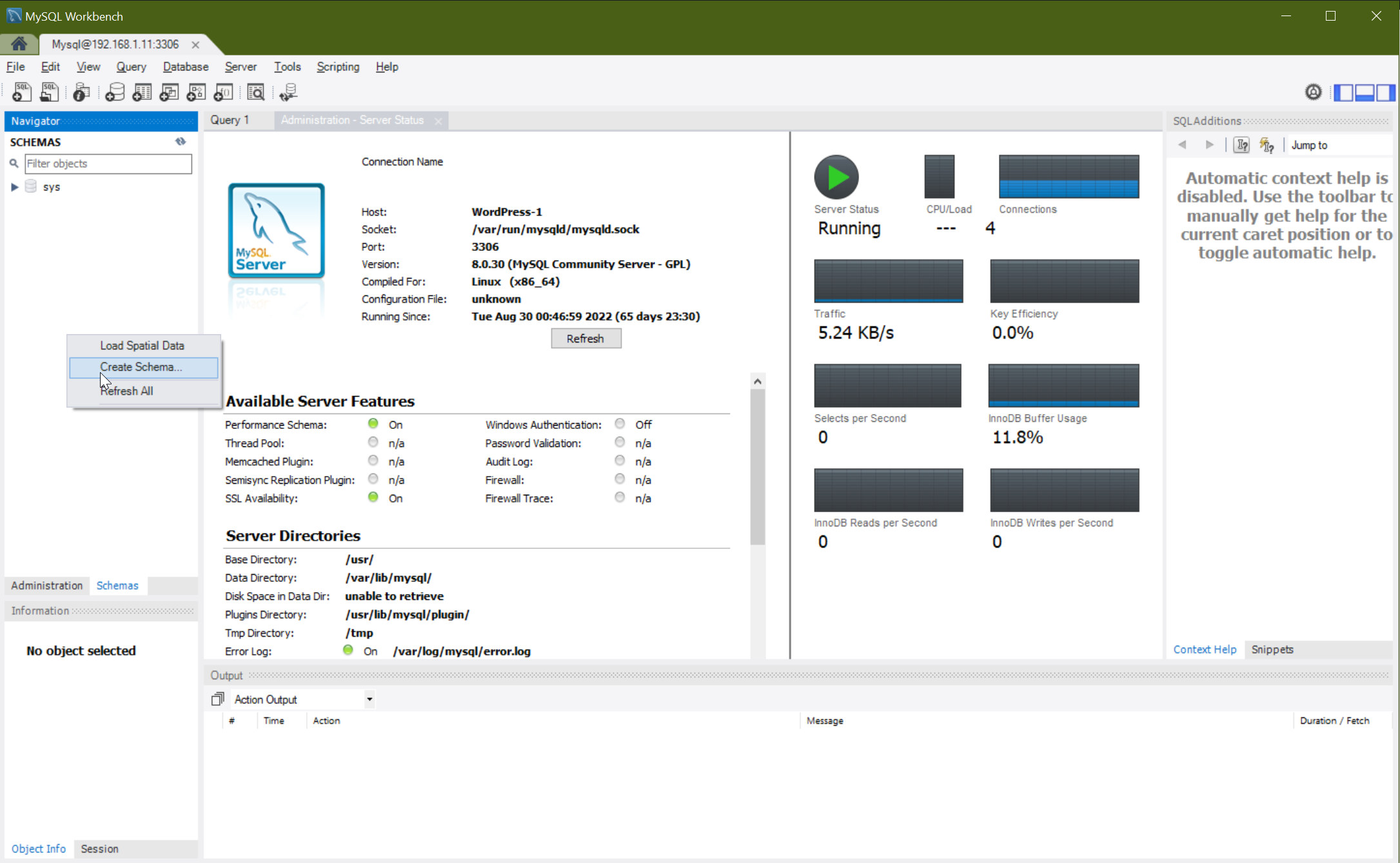Screen dimensions: 1400x863
Task: Open the Server menu
Action: tap(241, 66)
